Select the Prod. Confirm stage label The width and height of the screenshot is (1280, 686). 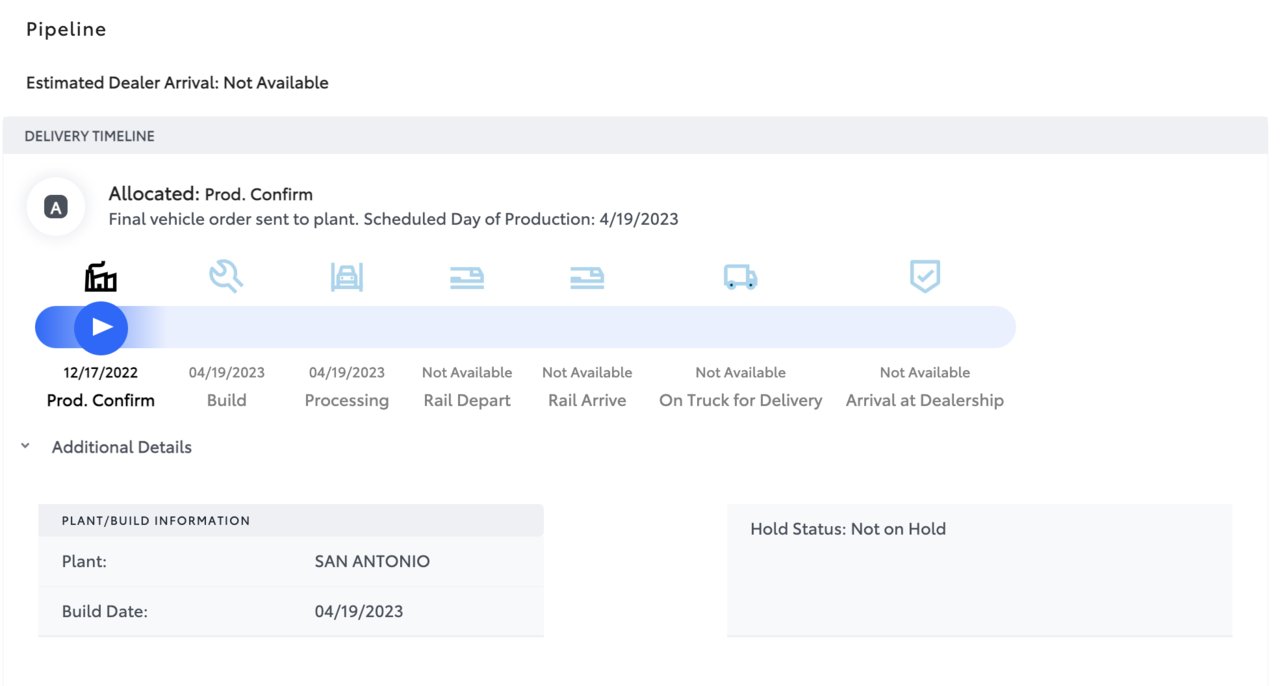click(101, 400)
